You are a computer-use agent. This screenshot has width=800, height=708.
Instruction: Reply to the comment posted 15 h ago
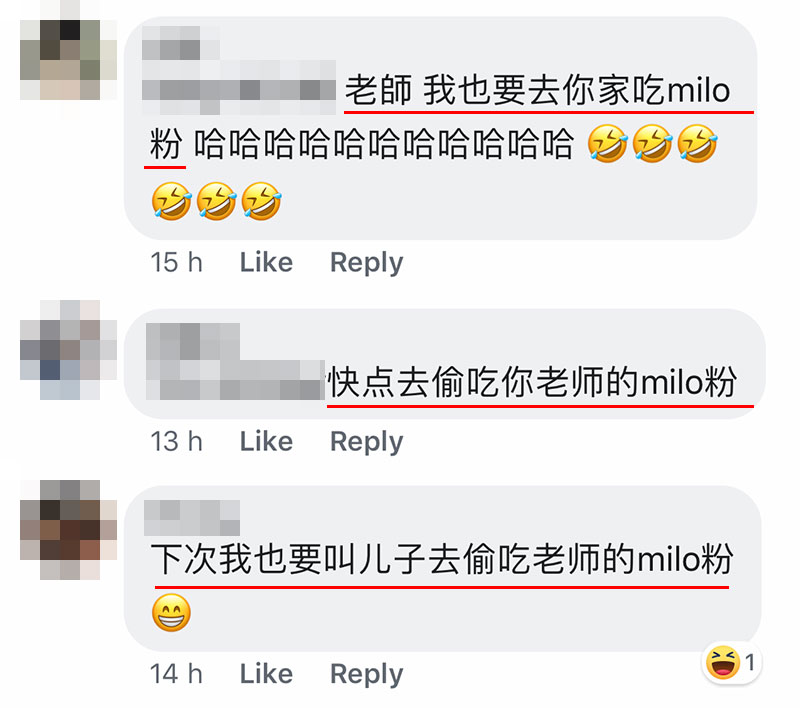point(366,263)
